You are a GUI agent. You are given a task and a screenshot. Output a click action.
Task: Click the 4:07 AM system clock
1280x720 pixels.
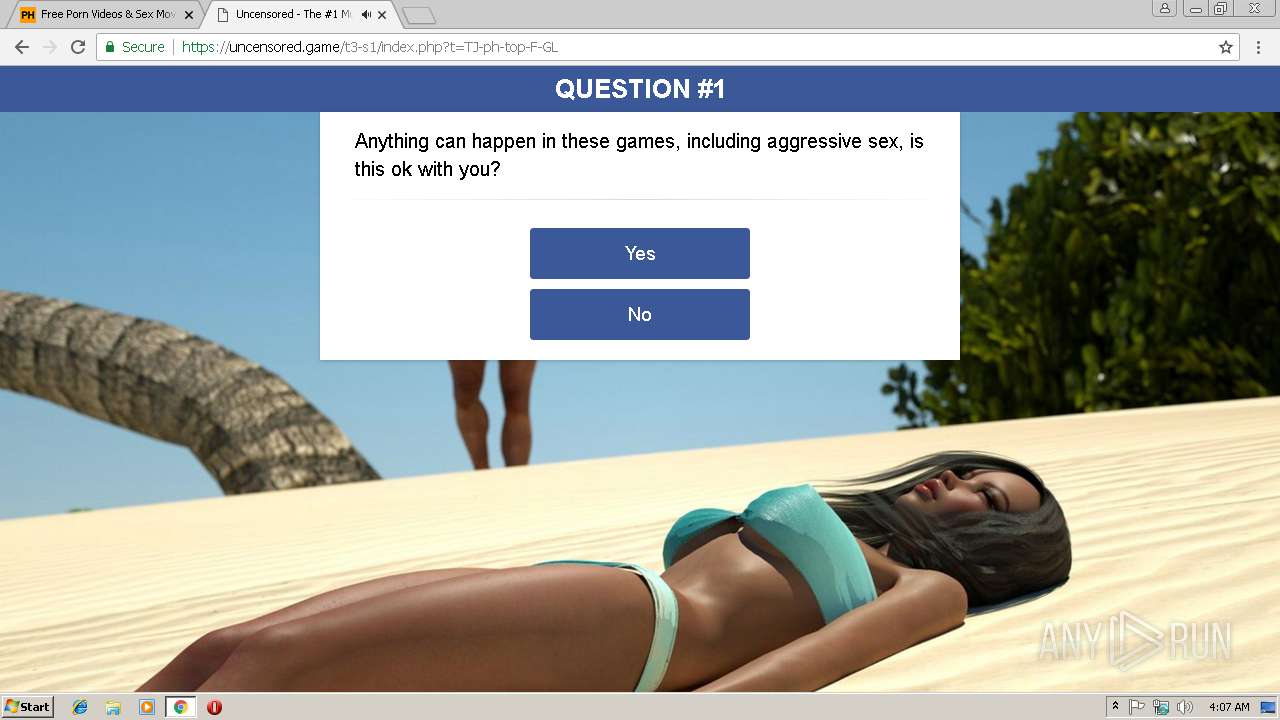click(x=1229, y=707)
